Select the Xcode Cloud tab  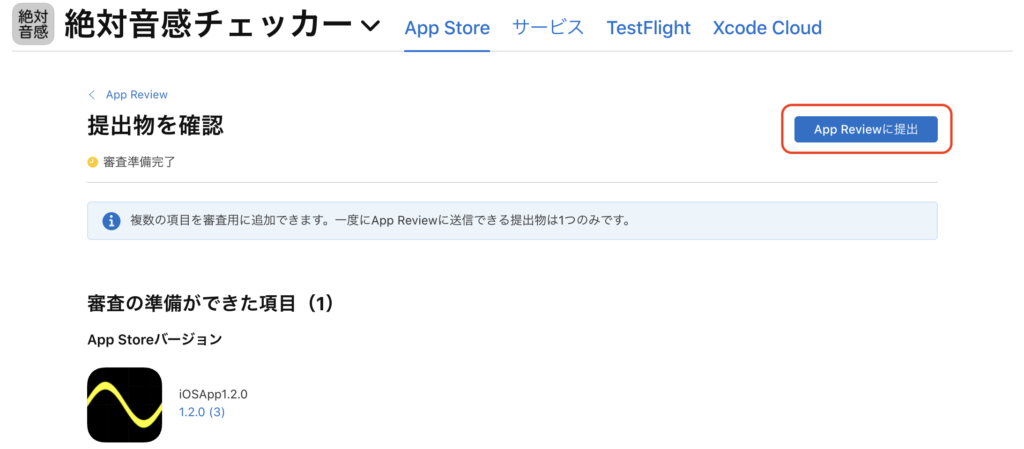click(x=767, y=28)
